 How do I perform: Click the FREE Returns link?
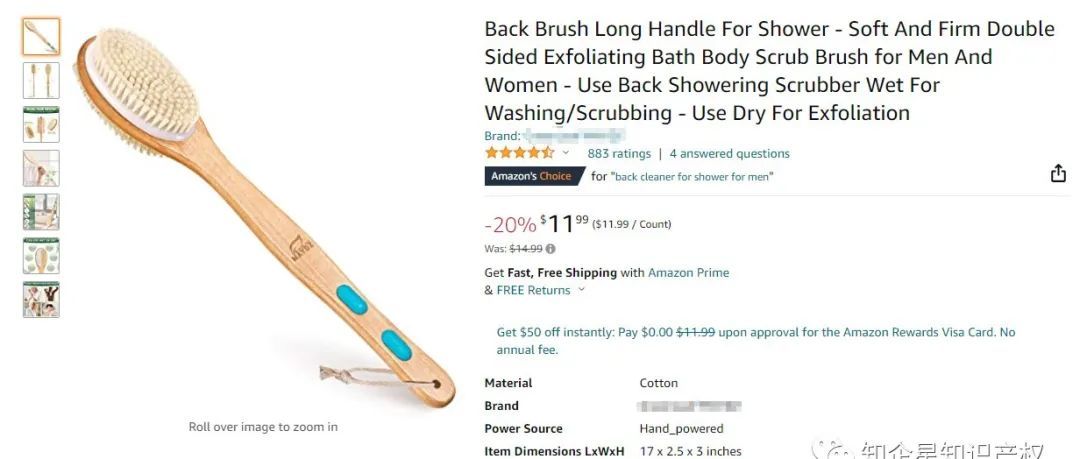pyautogui.click(x=533, y=290)
